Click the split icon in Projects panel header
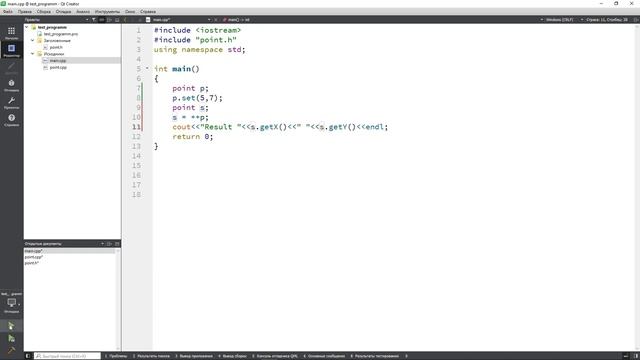Image resolution: width=640 pixels, height=360 pixels. (109, 20)
